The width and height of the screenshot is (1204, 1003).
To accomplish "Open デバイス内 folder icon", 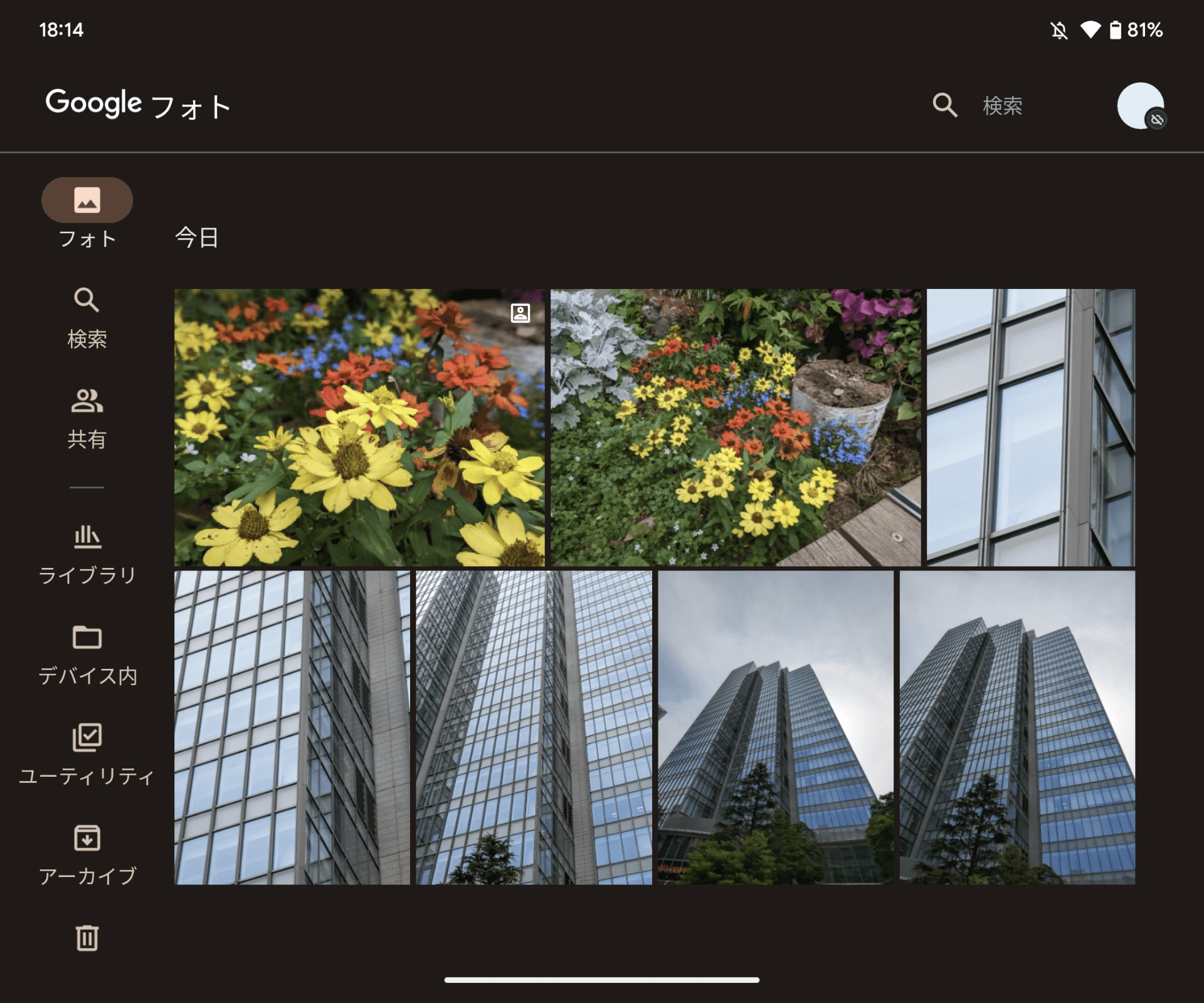I will tap(87, 638).
